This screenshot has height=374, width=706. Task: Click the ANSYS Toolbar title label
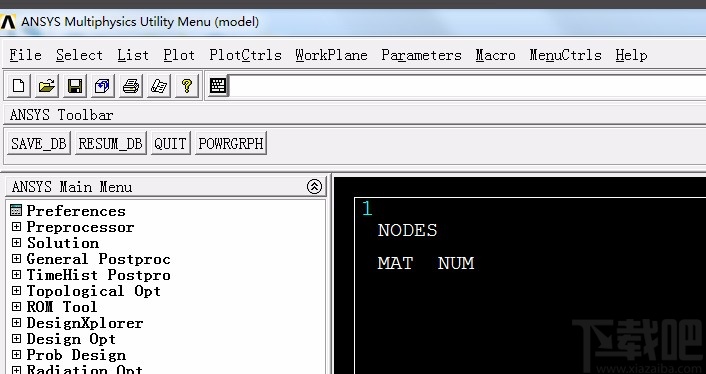click(x=62, y=115)
